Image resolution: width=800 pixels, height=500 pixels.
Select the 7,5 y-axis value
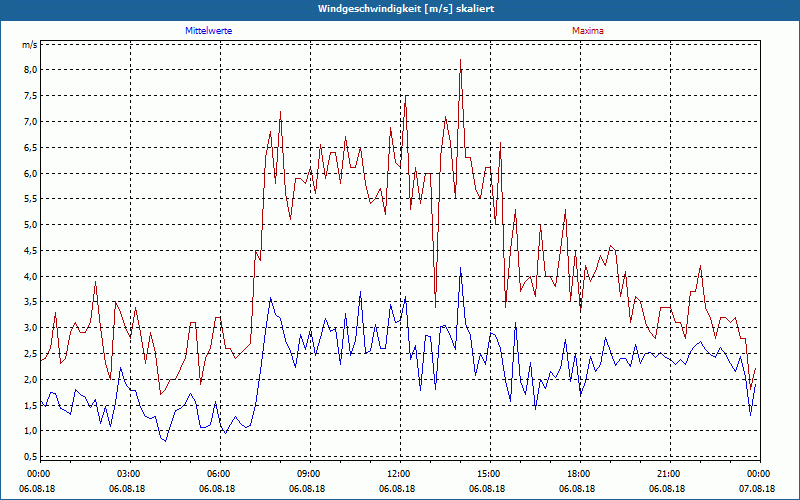(x=32, y=96)
